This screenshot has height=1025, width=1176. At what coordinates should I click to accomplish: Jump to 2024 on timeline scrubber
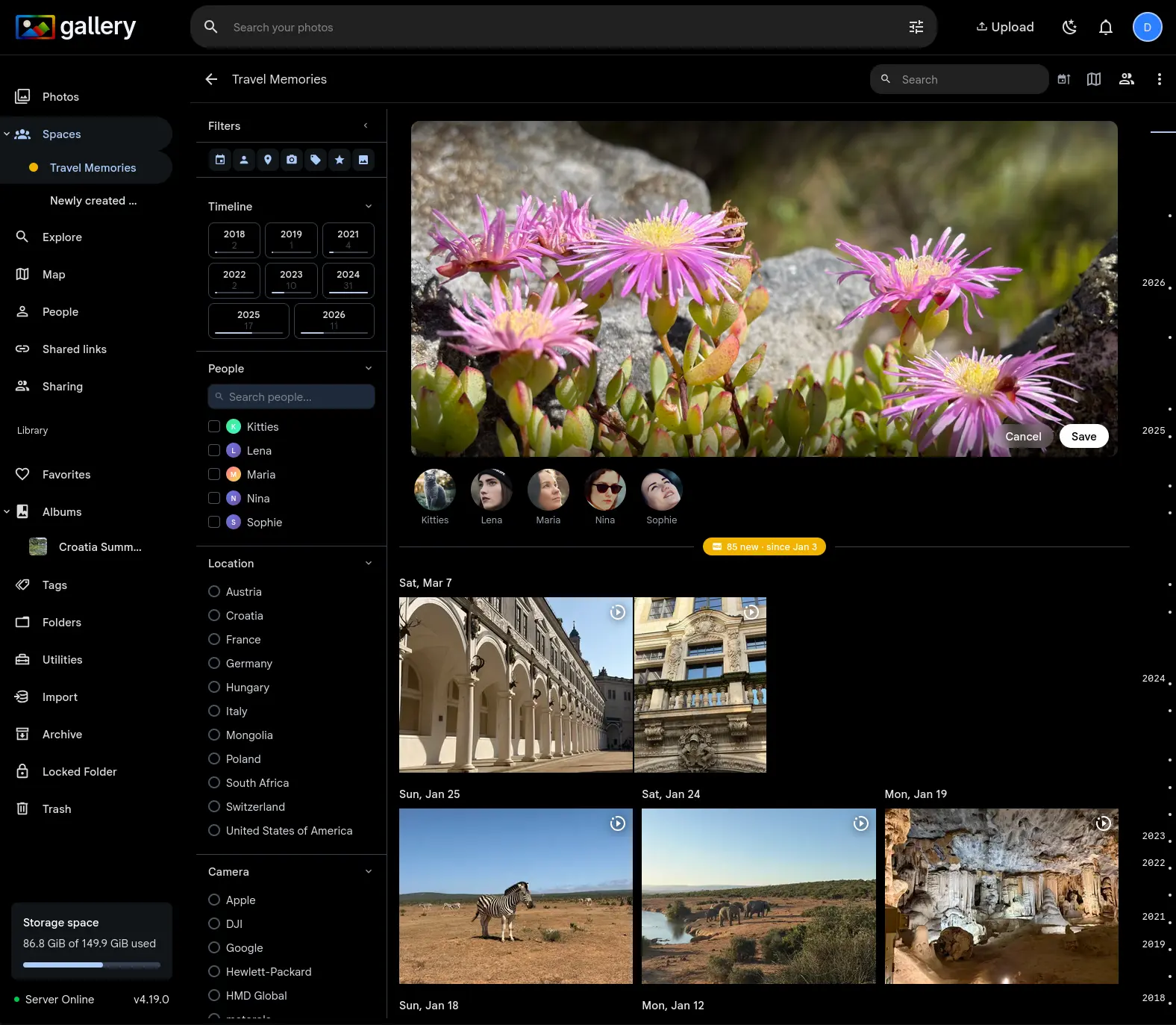tap(1154, 679)
